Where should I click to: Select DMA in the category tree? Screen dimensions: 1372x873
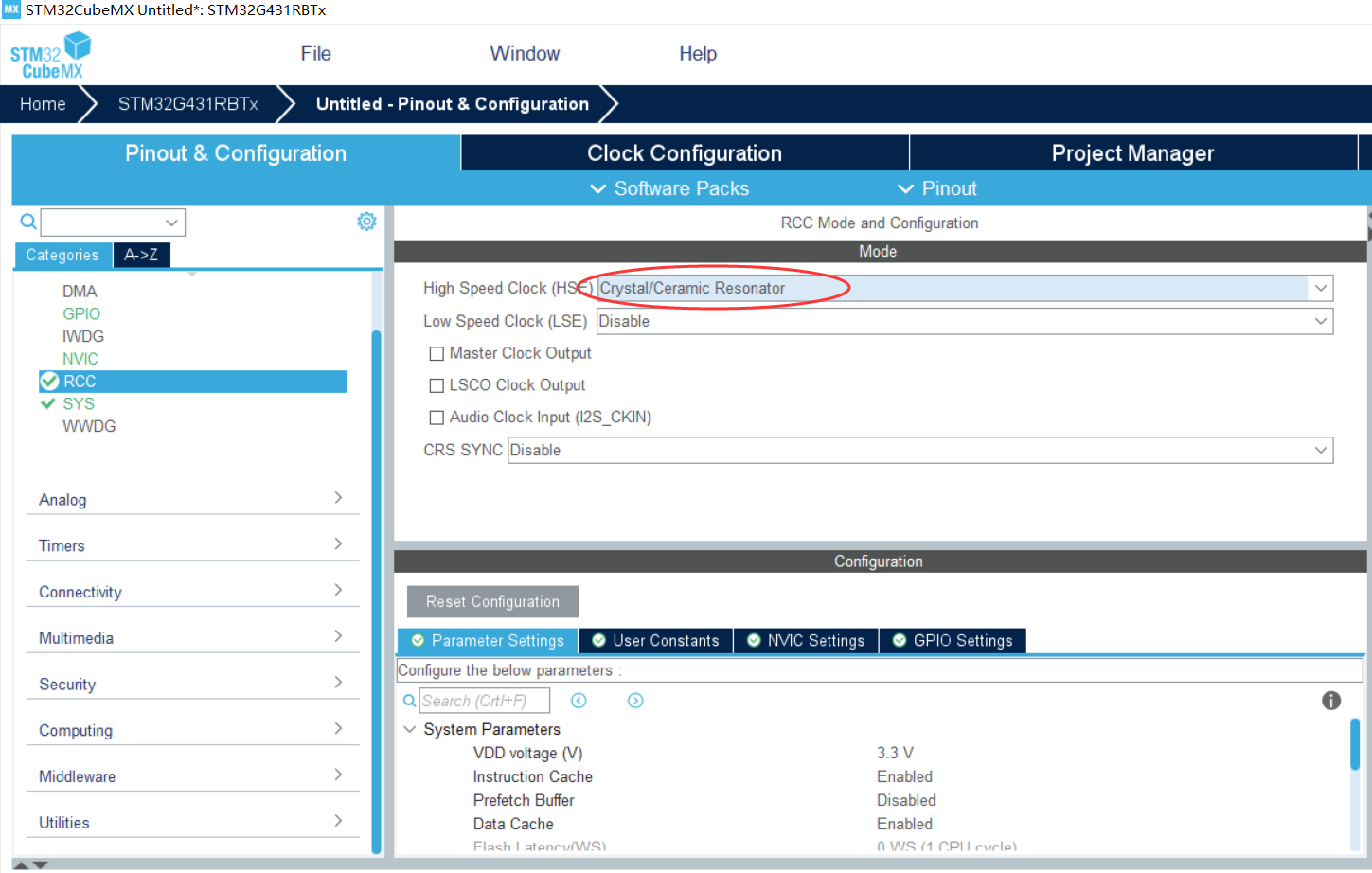pos(80,292)
